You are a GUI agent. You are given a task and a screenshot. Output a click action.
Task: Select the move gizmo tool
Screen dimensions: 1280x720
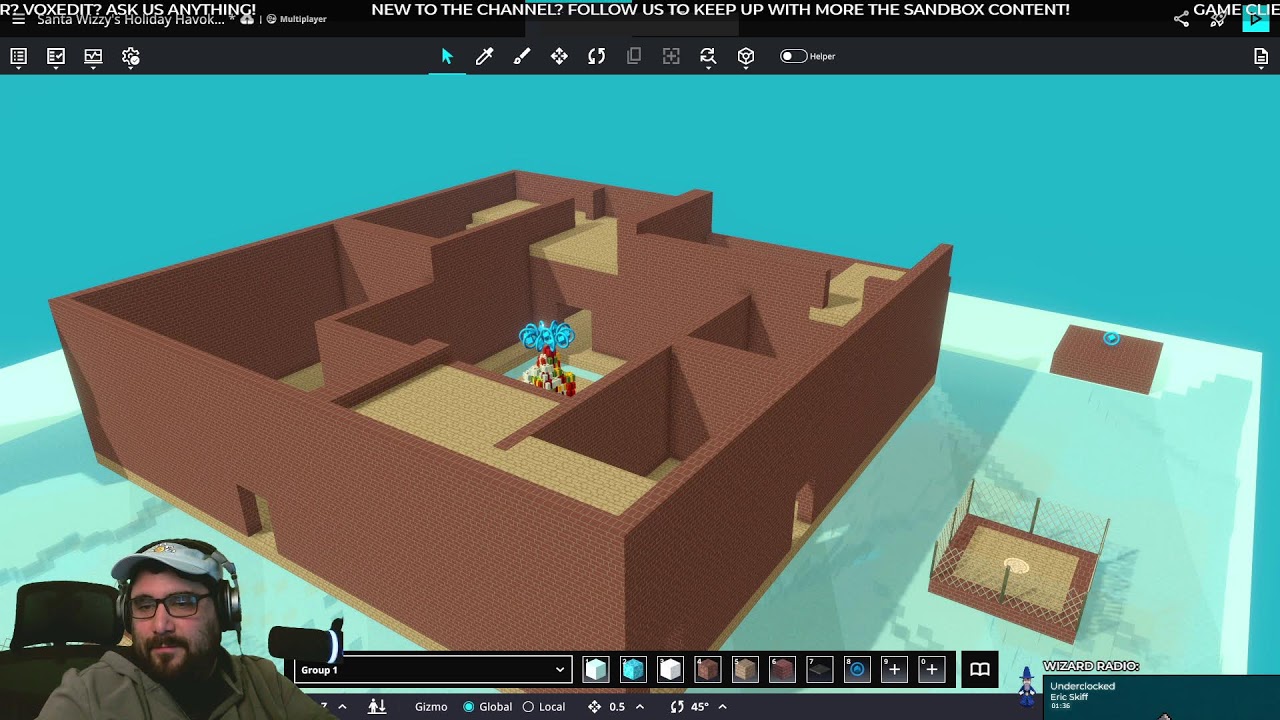(x=559, y=57)
